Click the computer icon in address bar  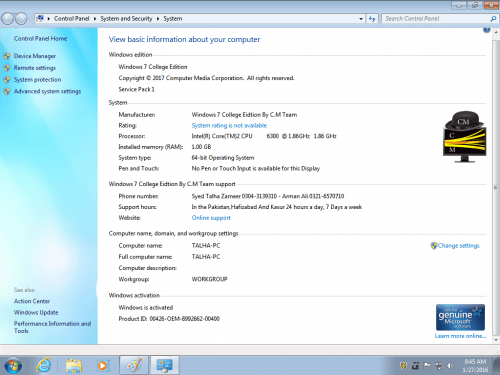[40, 18]
